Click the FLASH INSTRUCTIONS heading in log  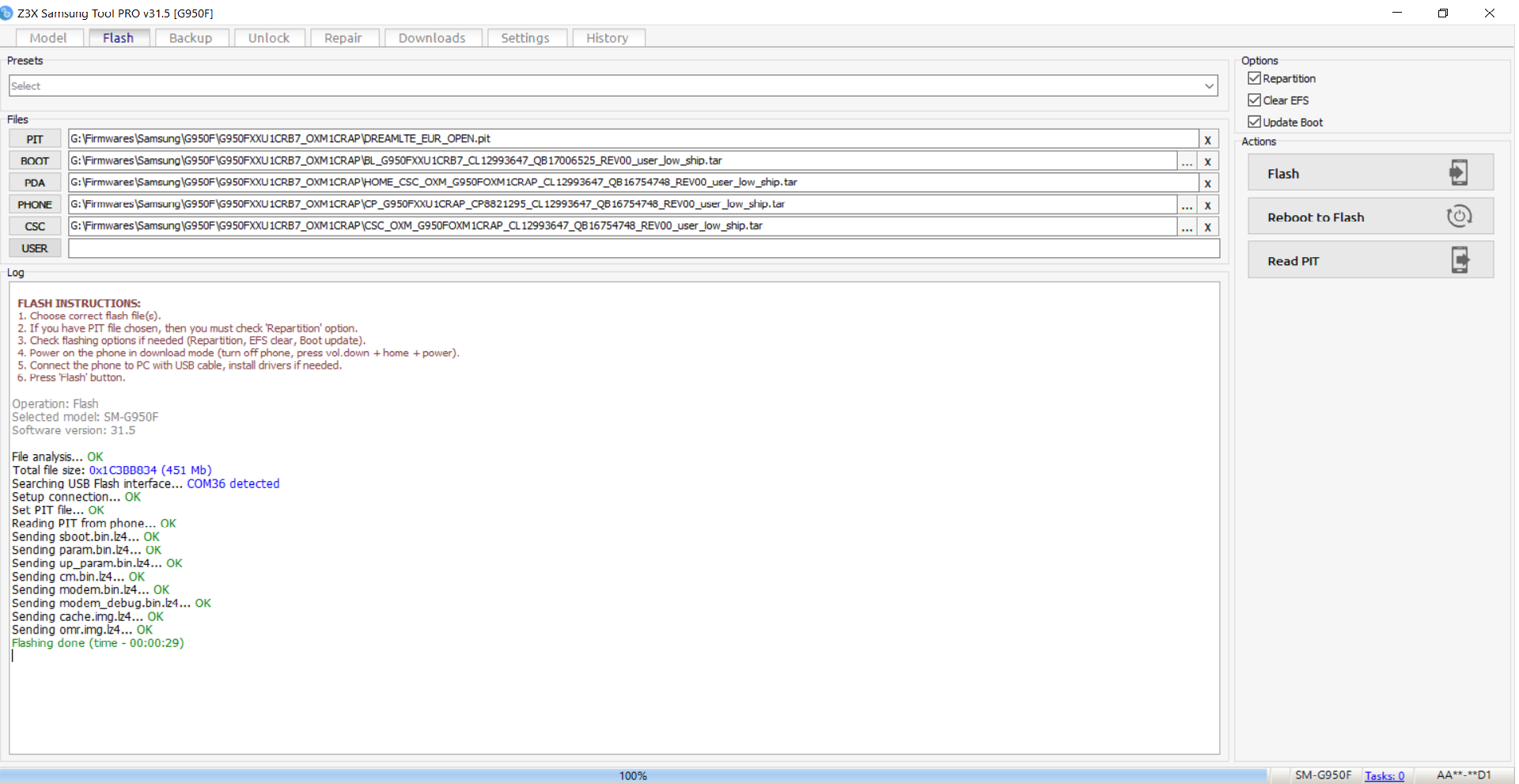point(79,303)
